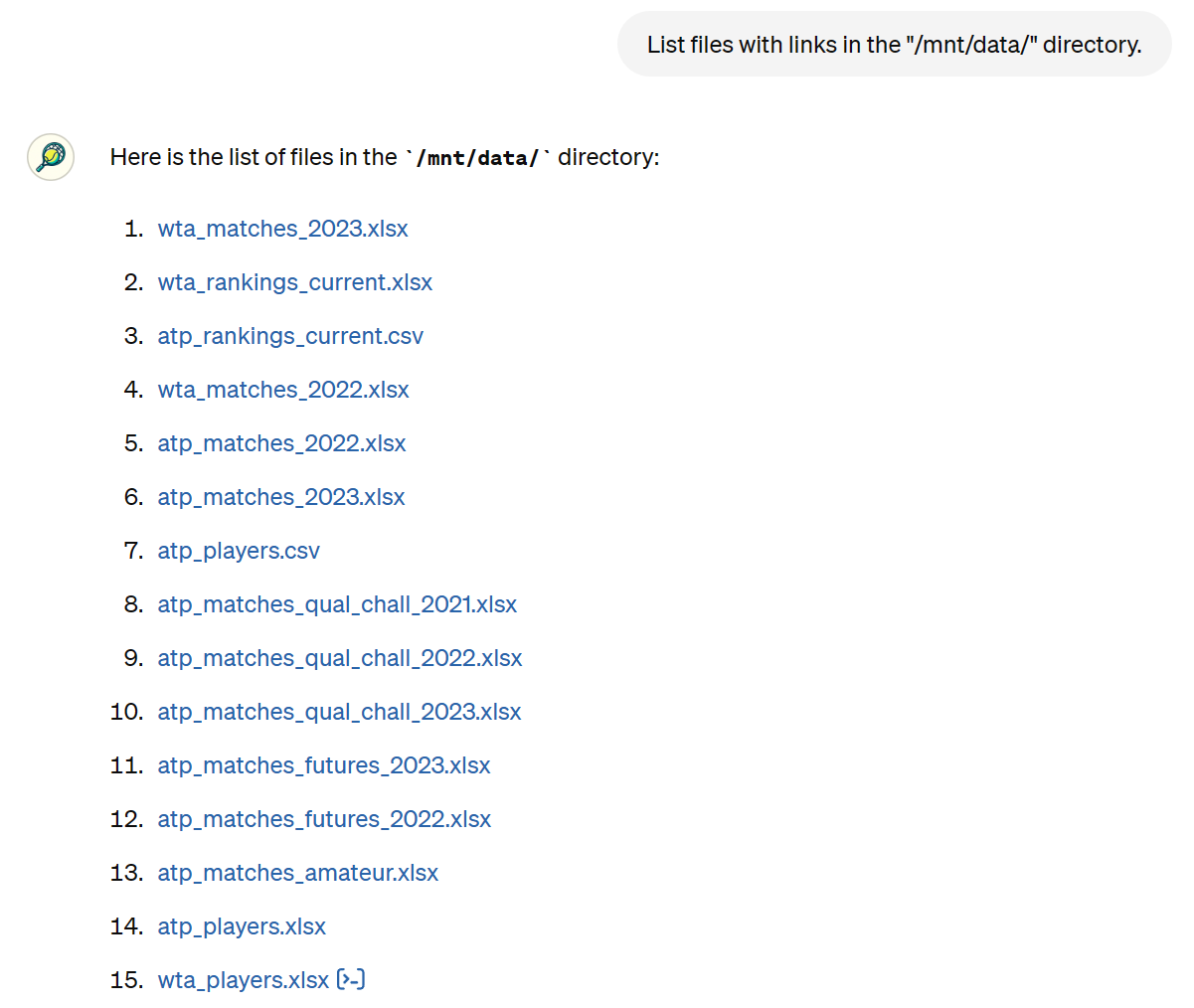Screen dimensions: 1194x1008
Task: Click the atp_players.xlsx link
Action: 242,926
